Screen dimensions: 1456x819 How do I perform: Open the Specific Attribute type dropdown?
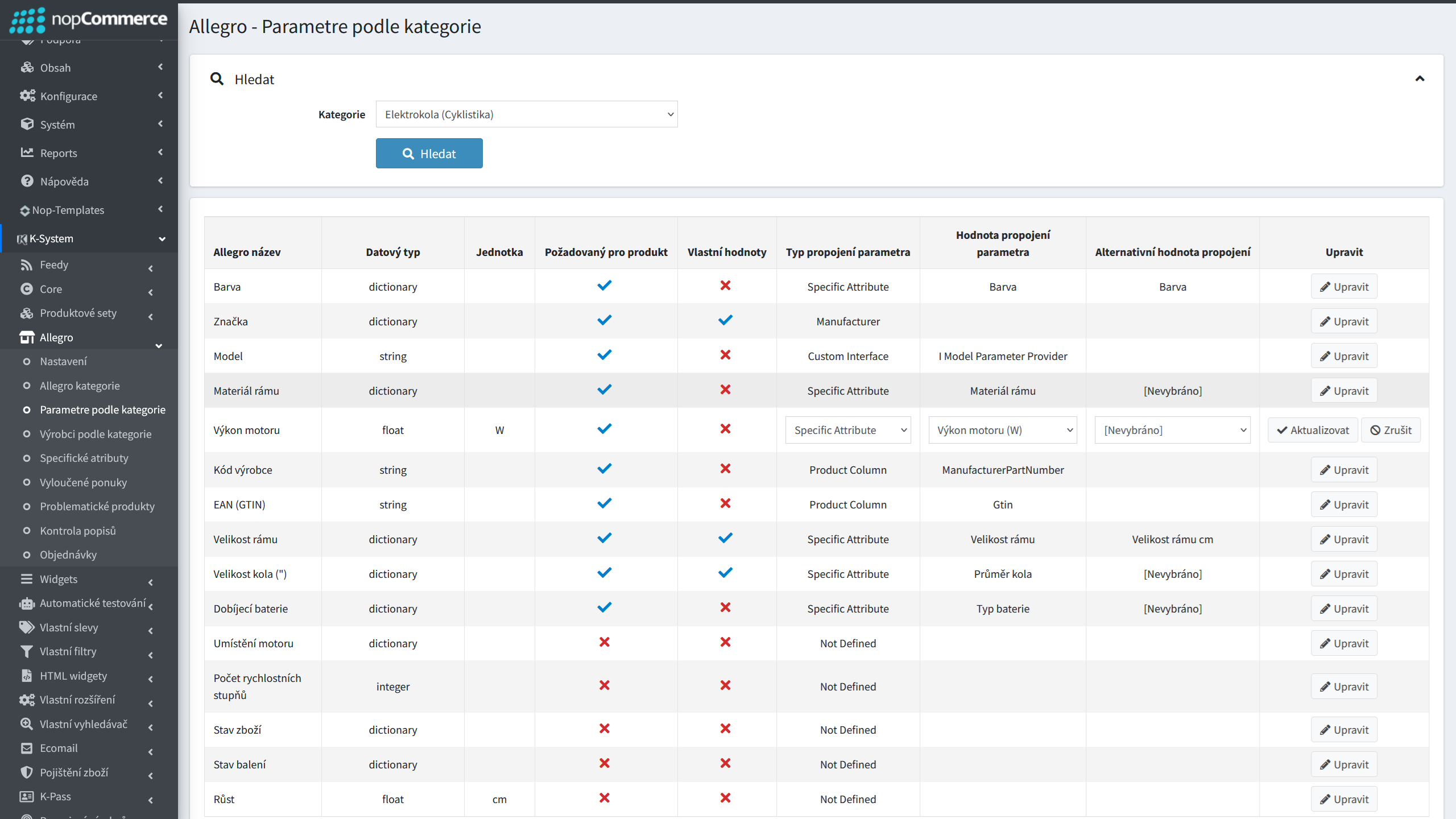pos(848,430)
